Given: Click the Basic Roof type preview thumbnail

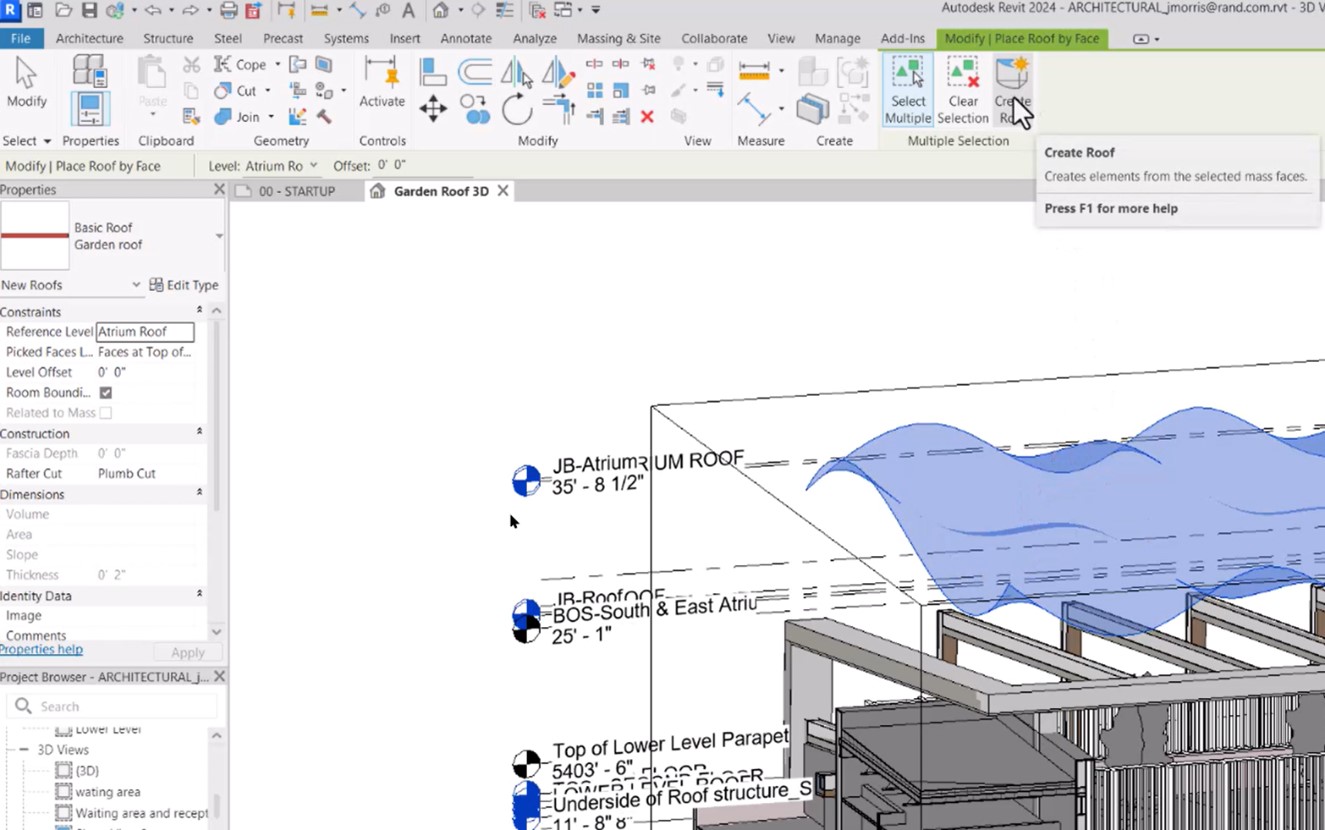Looking at the screenshot, I should pos(35,236).
